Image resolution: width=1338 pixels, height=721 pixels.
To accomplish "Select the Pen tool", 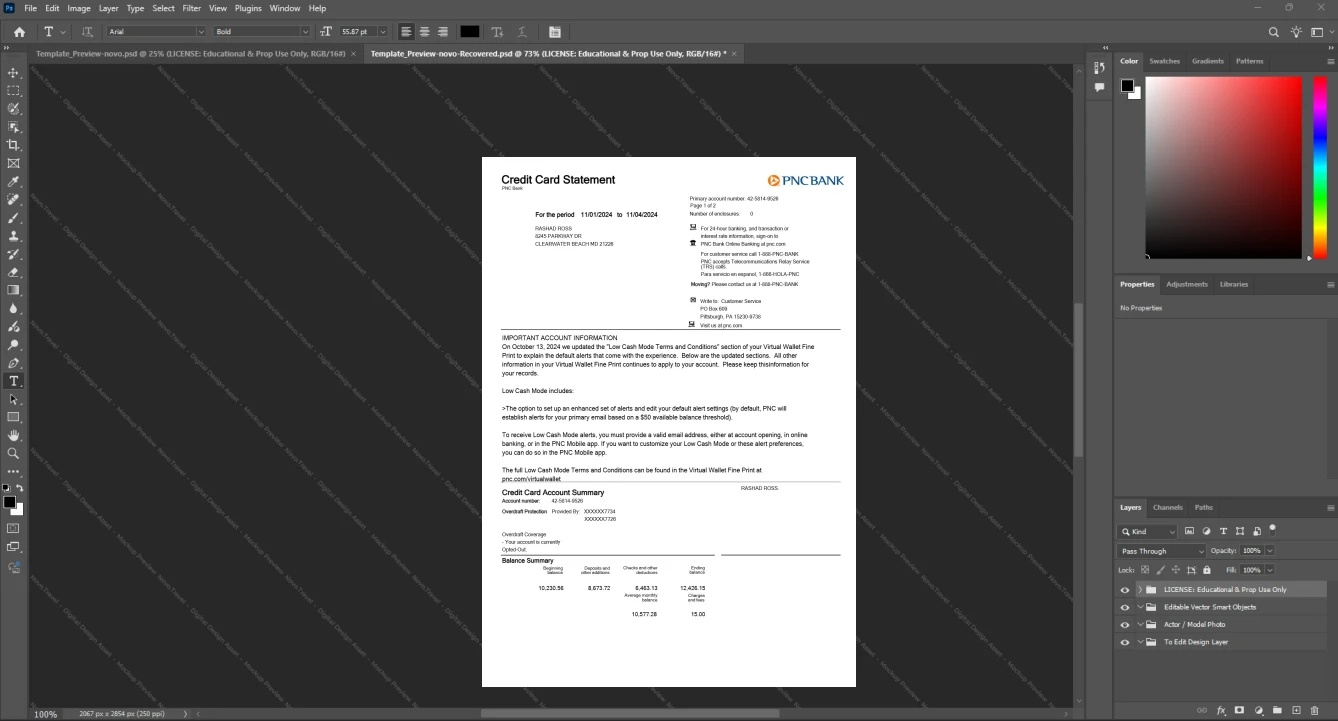I will (14, 363).
